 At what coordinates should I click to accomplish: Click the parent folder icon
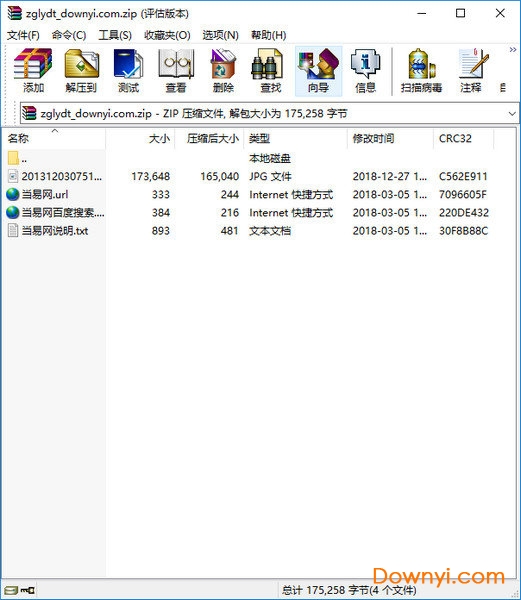[x=13, y=158]
